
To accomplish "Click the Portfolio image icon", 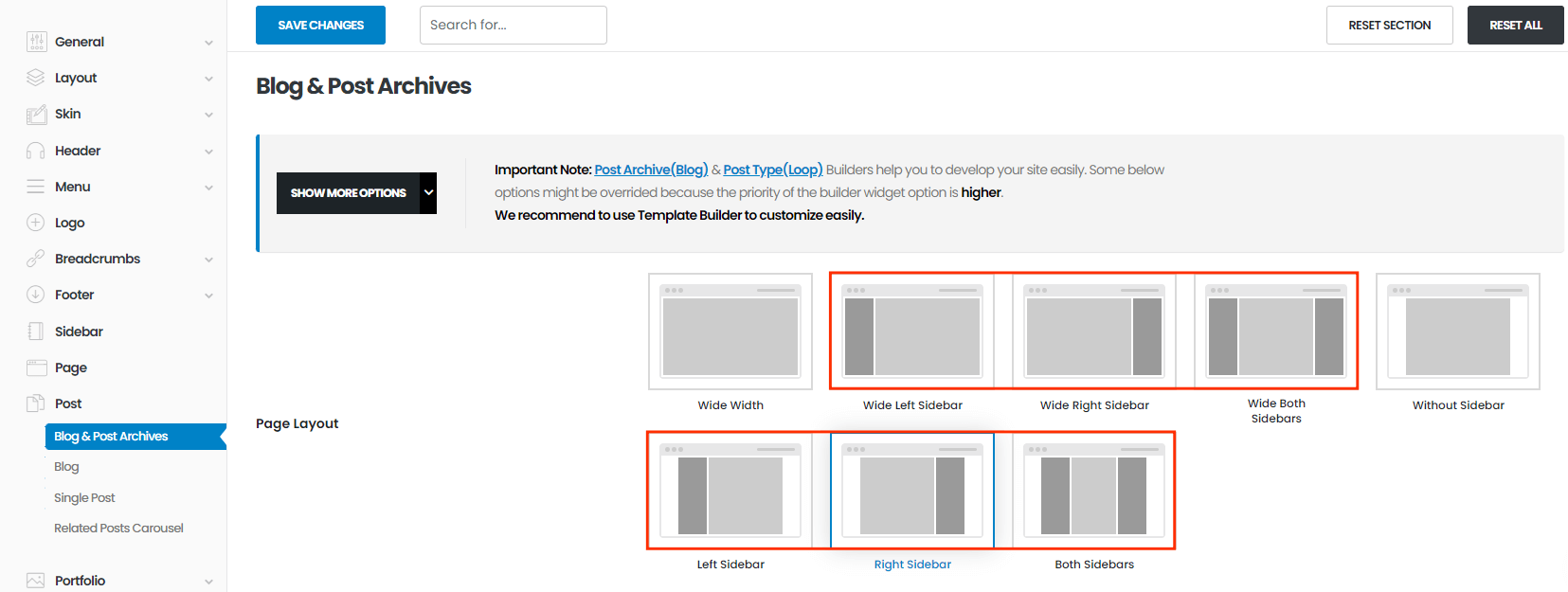I will tap(36, 581).
